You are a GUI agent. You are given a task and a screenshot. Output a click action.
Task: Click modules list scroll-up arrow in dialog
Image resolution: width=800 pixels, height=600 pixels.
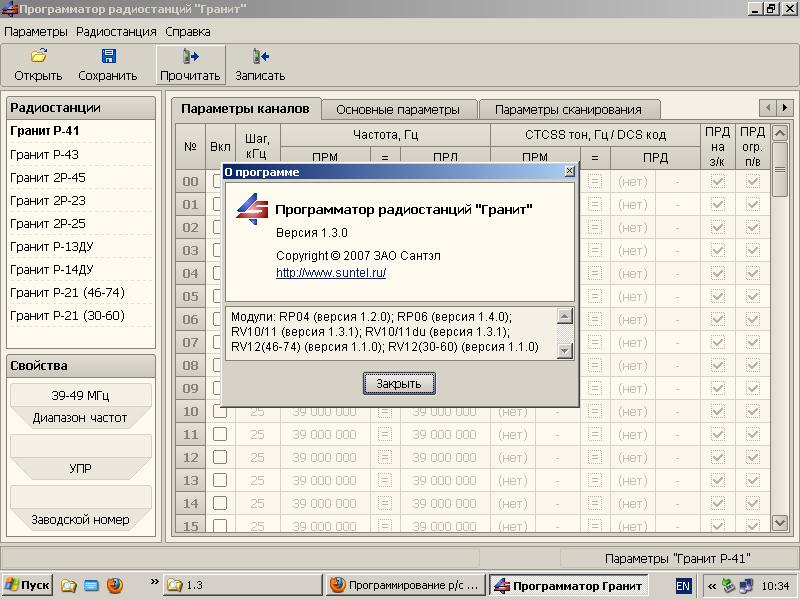point(564,316)
